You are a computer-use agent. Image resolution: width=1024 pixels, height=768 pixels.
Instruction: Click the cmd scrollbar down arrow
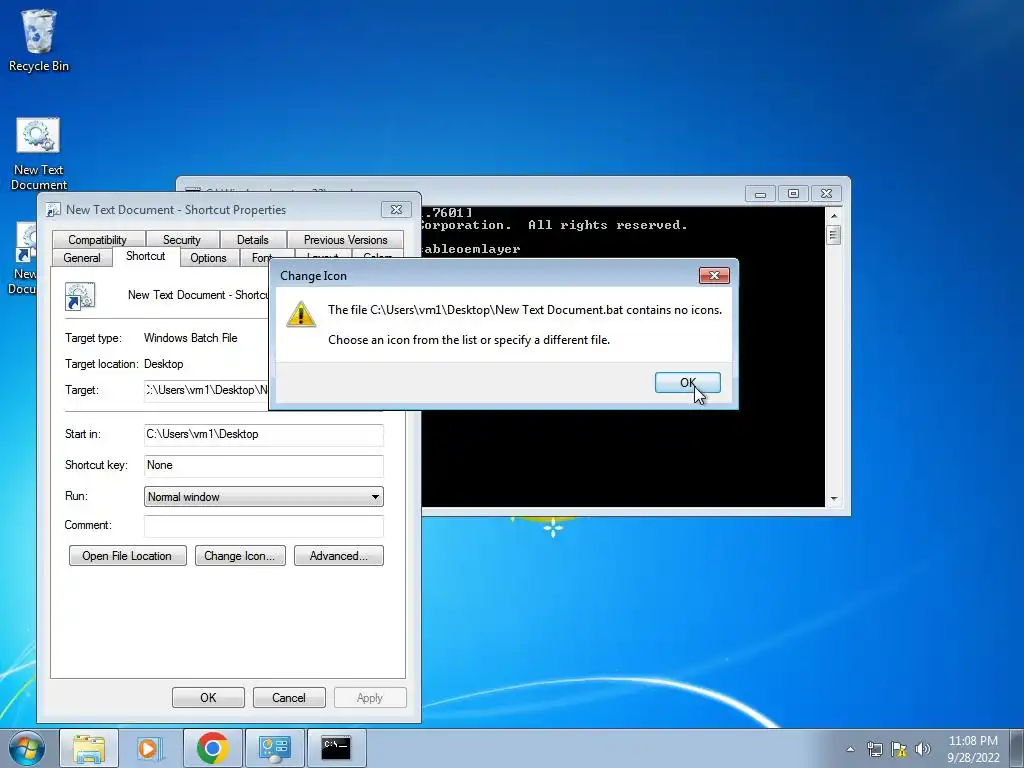(x=834, y=499)
